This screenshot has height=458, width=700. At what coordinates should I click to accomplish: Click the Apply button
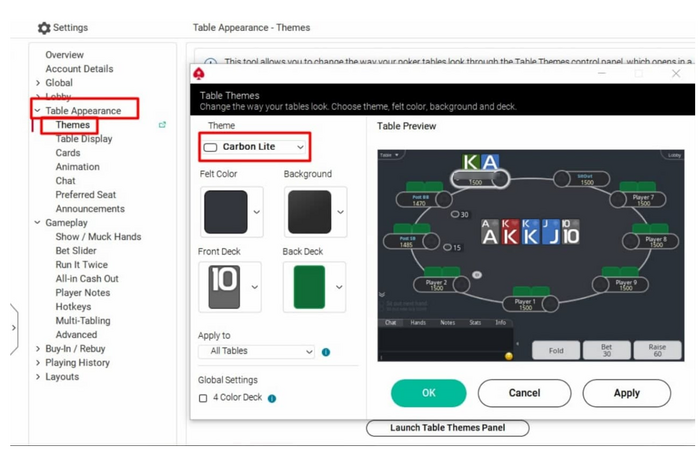click(627, 393)
